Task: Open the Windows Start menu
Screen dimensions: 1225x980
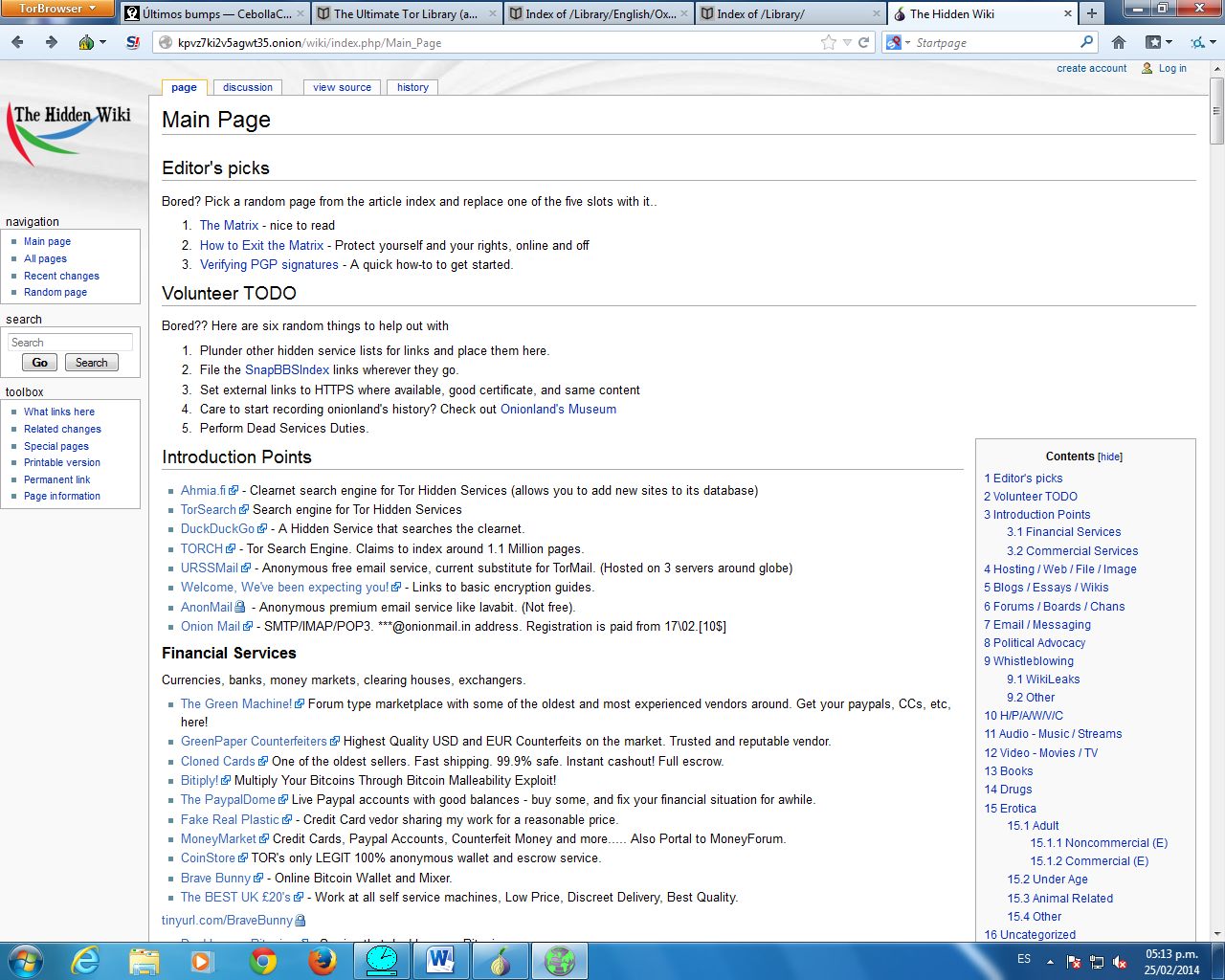Action: [x=26, y=960]
